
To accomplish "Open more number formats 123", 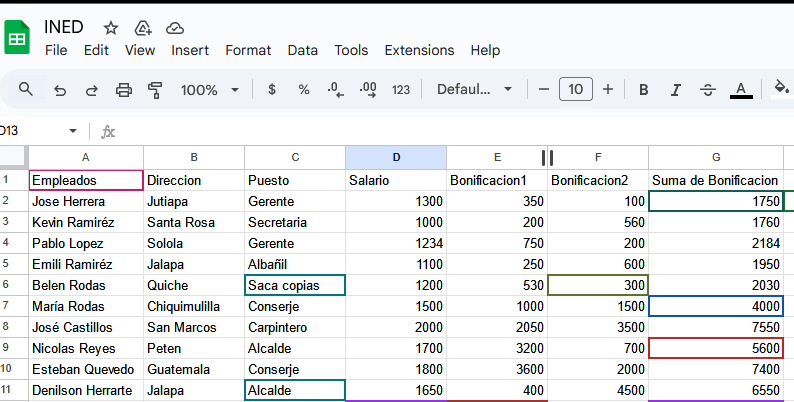I will click(401, 90).
